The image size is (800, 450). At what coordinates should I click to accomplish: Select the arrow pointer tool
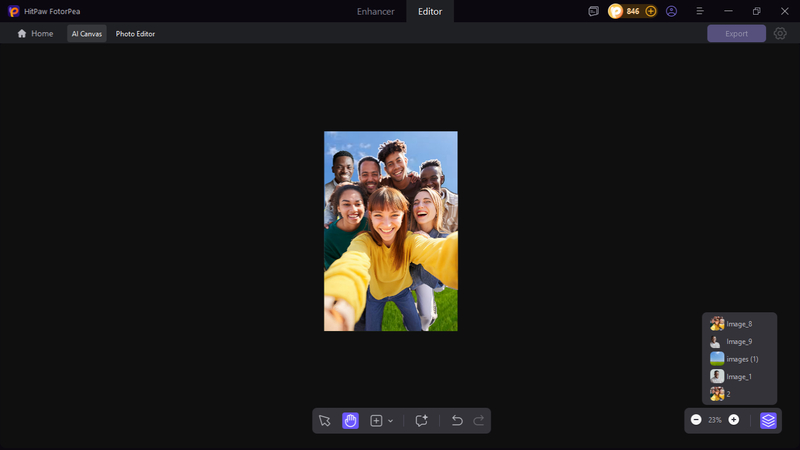[x=324, y=420]
